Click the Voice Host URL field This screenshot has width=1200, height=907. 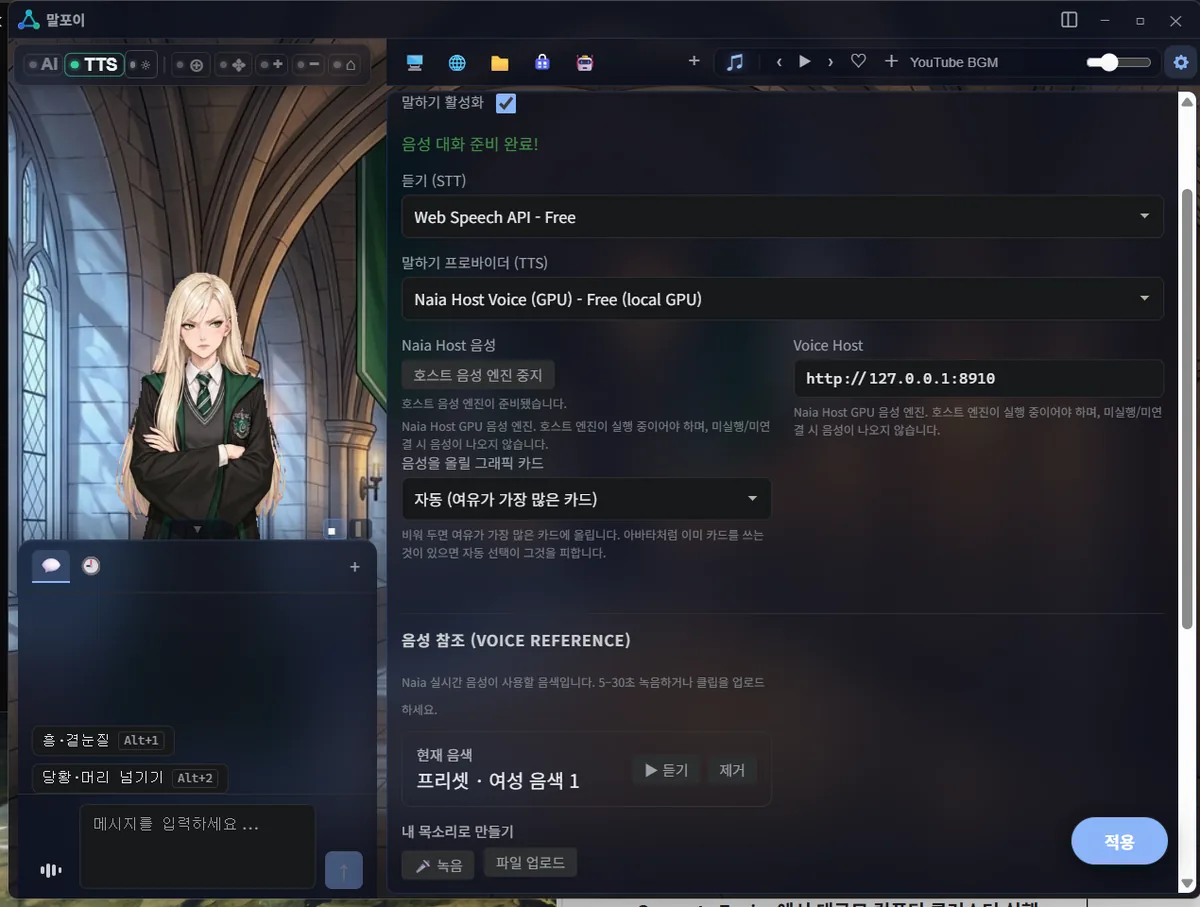coord(978,379)
